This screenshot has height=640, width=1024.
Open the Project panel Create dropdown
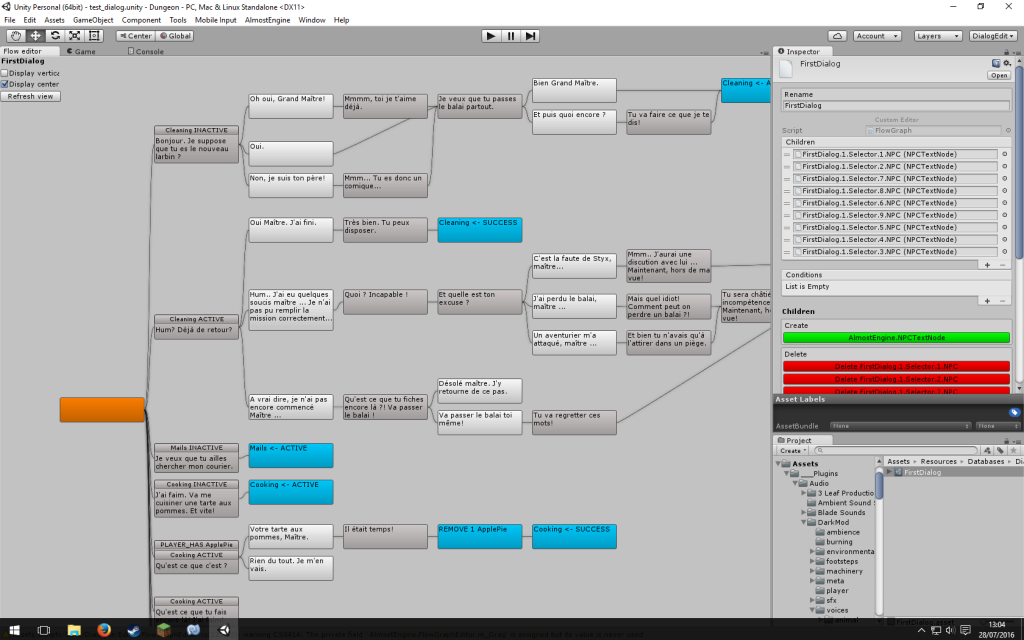click(793, 451)
